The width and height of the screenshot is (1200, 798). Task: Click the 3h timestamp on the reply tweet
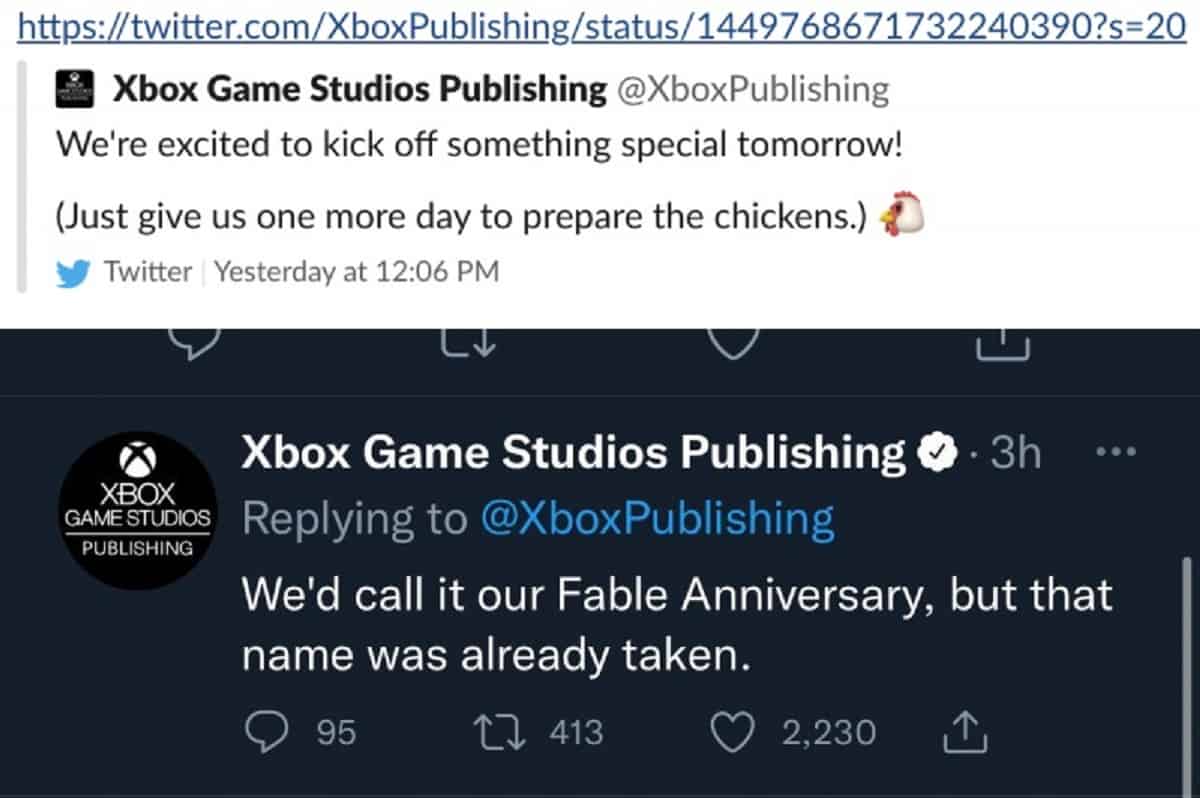[x=1014, y=451]
